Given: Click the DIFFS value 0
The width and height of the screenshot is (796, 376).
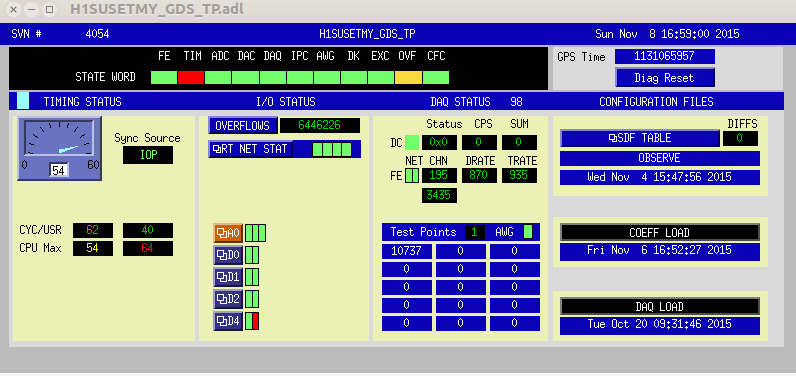Looking at the screenshot, I should [740, 139].
